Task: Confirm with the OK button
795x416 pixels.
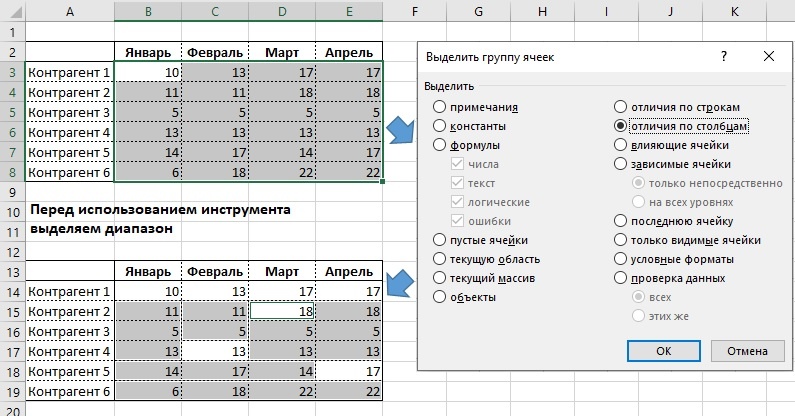Action: click(x=664, y=351)
